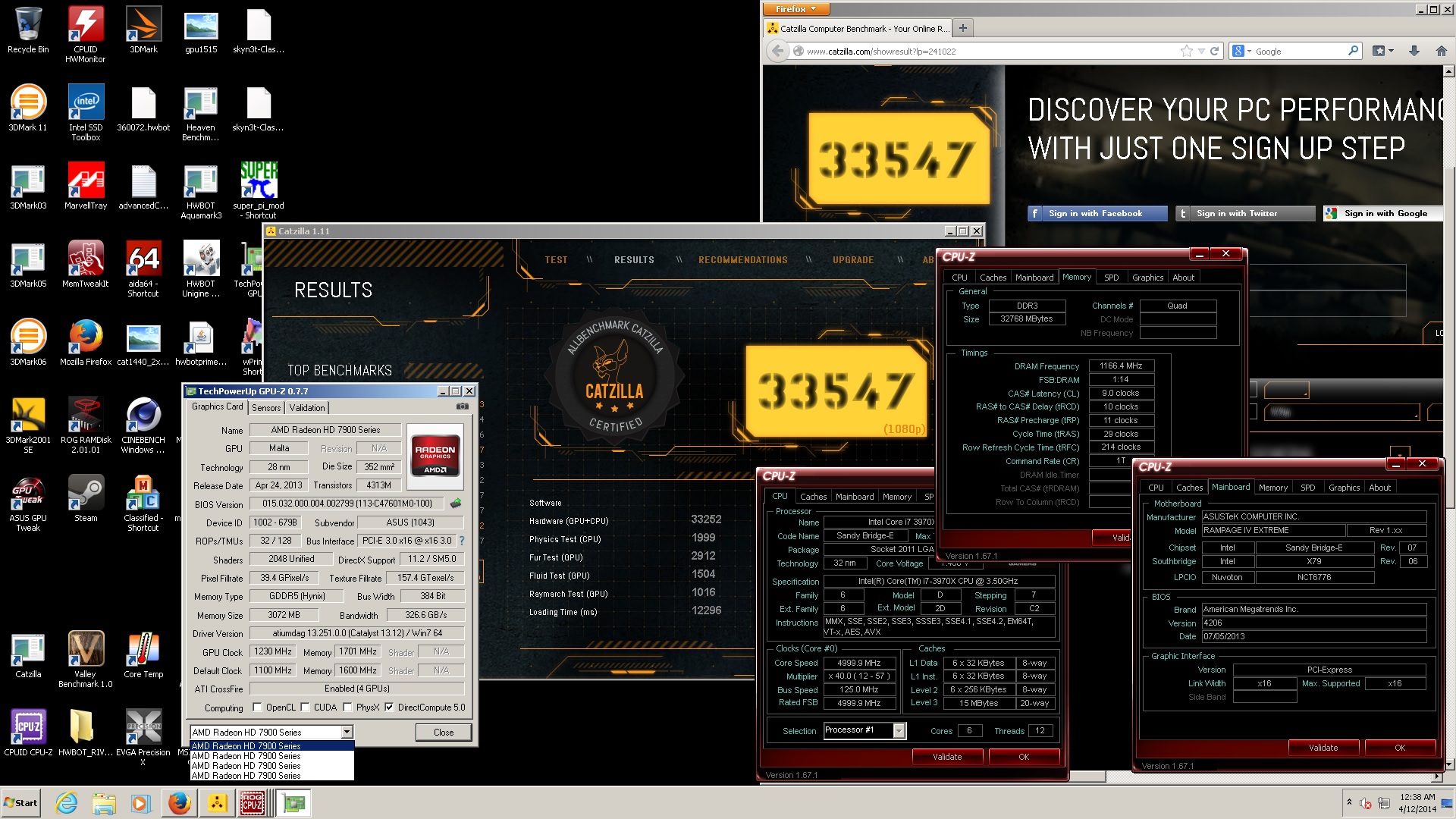1456x819 pixels.
Task: Switch to Validation tab in GPU-Z
Action: click(x=307, y=408)
